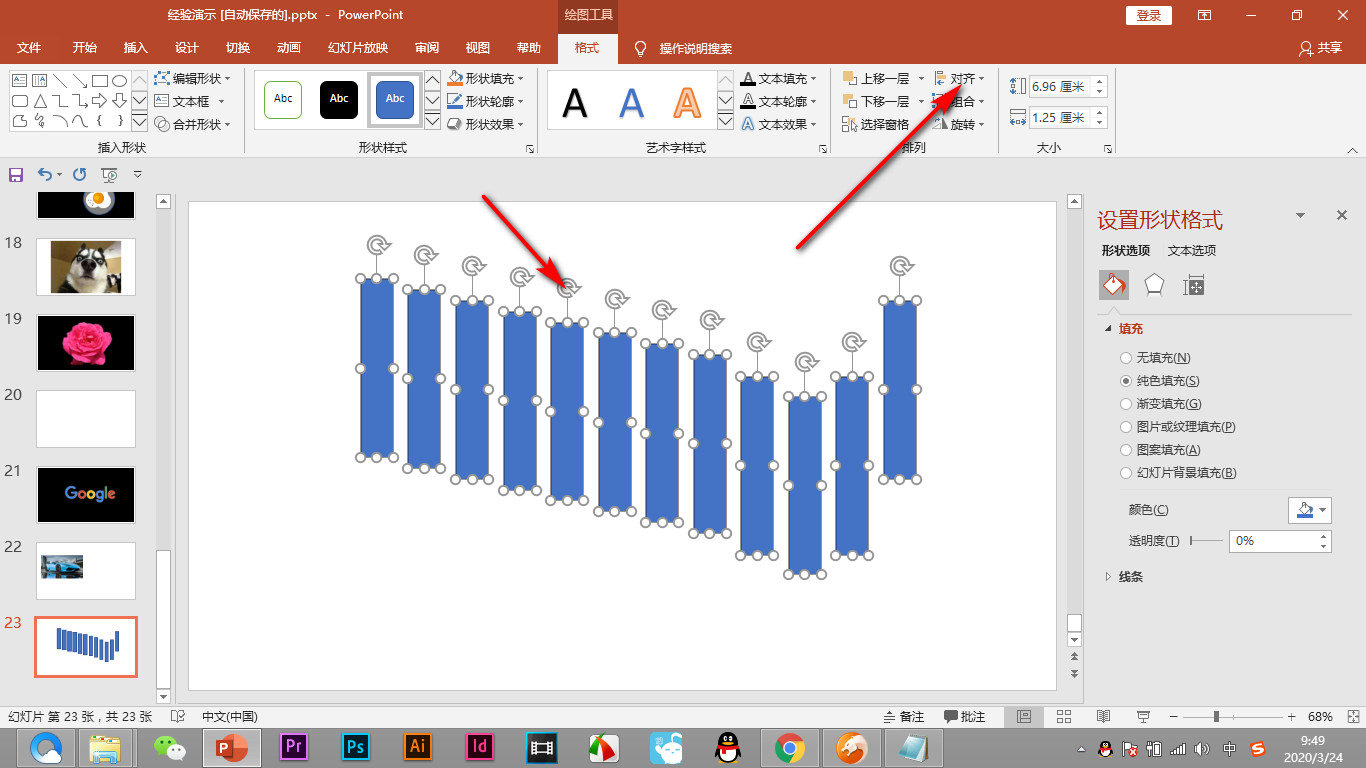
Task: Start slideshow from quick access toolbar icon
Action: coord(110,174)
